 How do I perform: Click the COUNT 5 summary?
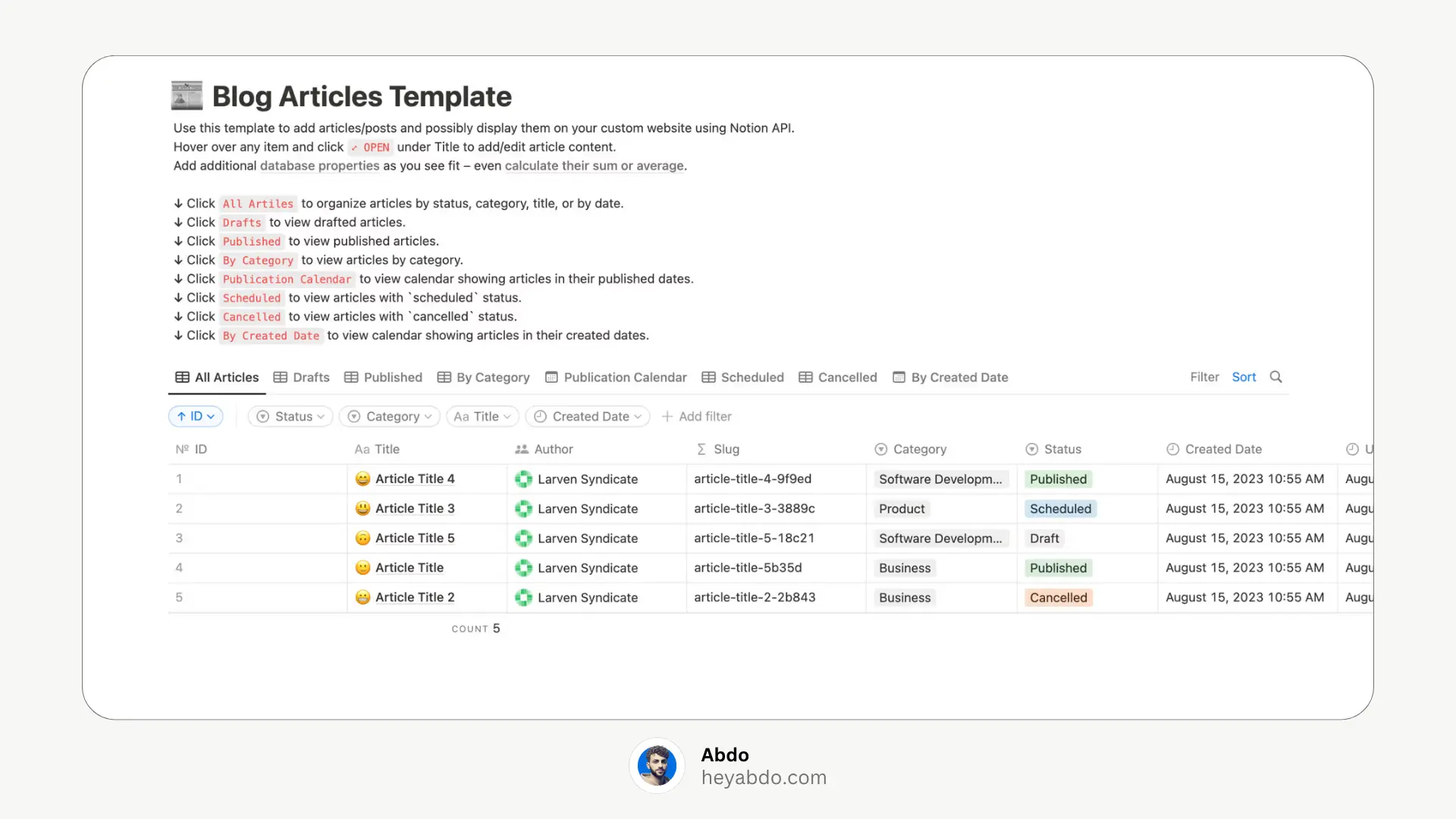(x=475, y=628)
